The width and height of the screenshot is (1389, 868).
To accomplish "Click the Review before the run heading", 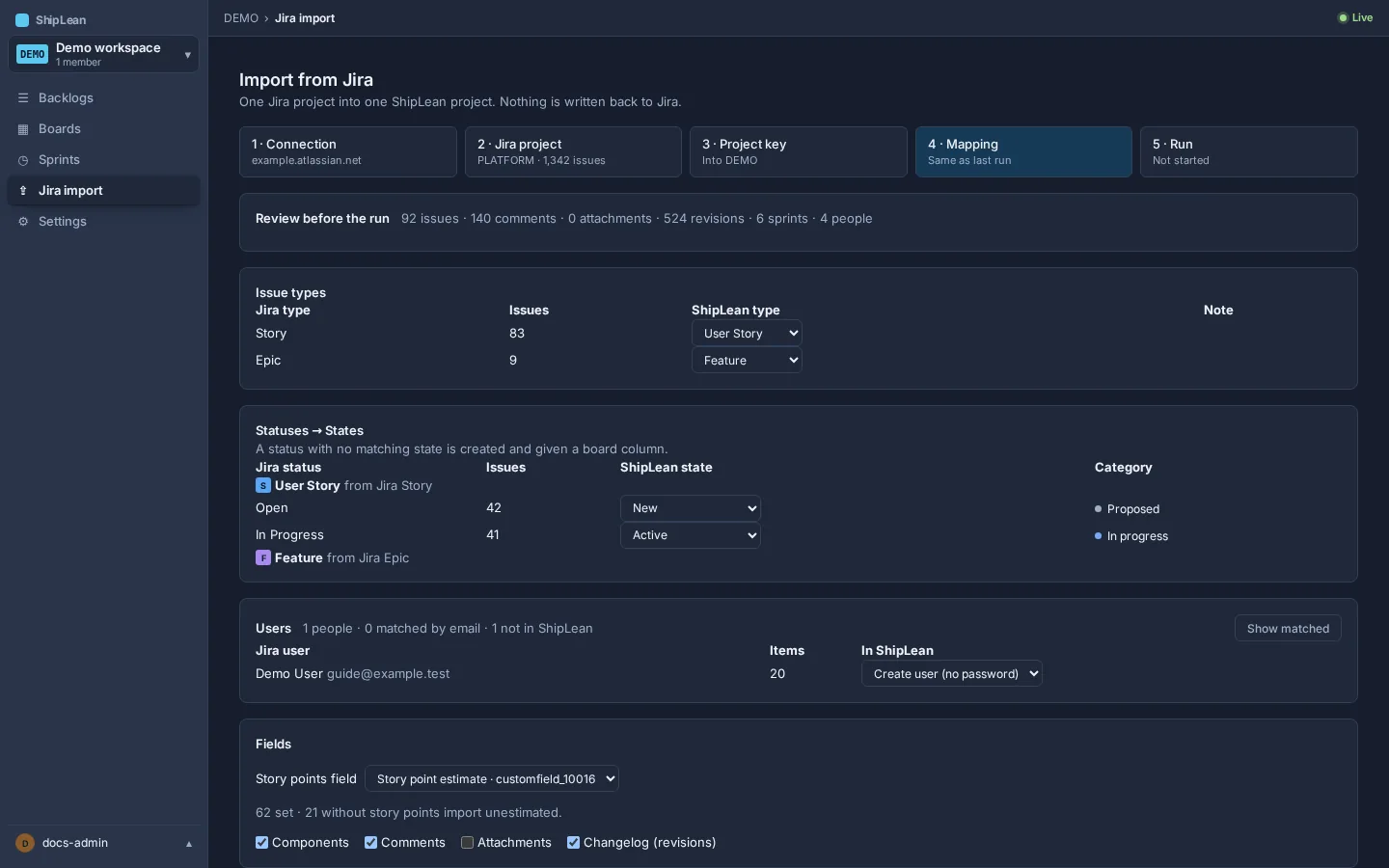I will tap(322, 219).
